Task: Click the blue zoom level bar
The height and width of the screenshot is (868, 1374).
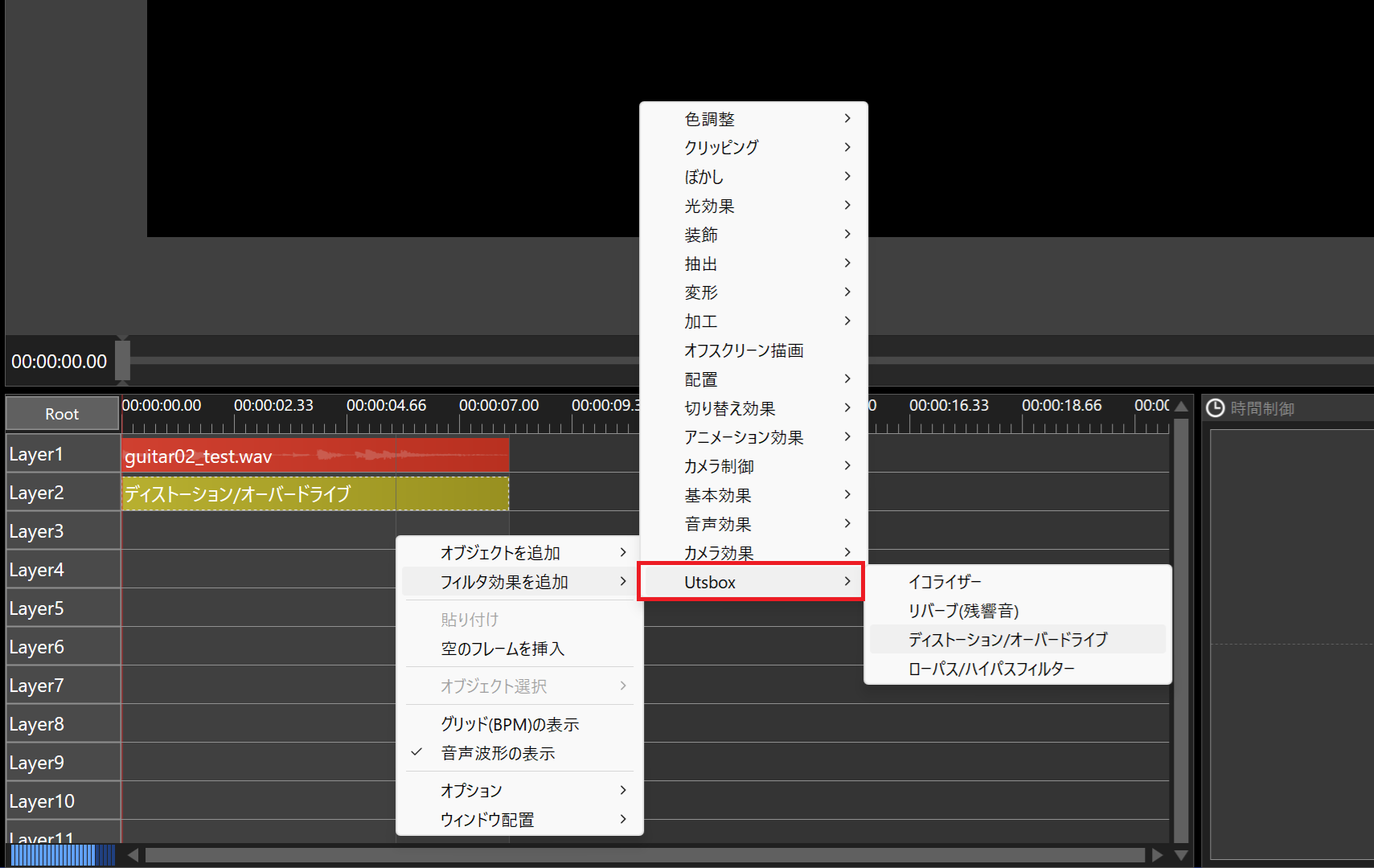Action: pyautogui.click(x=61, y=855)
